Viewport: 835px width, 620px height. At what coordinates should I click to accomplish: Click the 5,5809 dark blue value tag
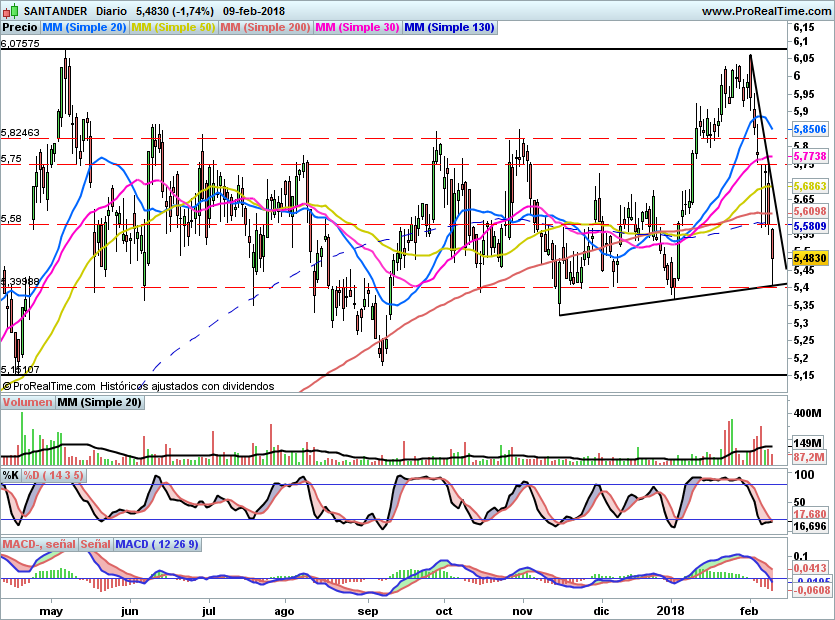tap(810, 226)
